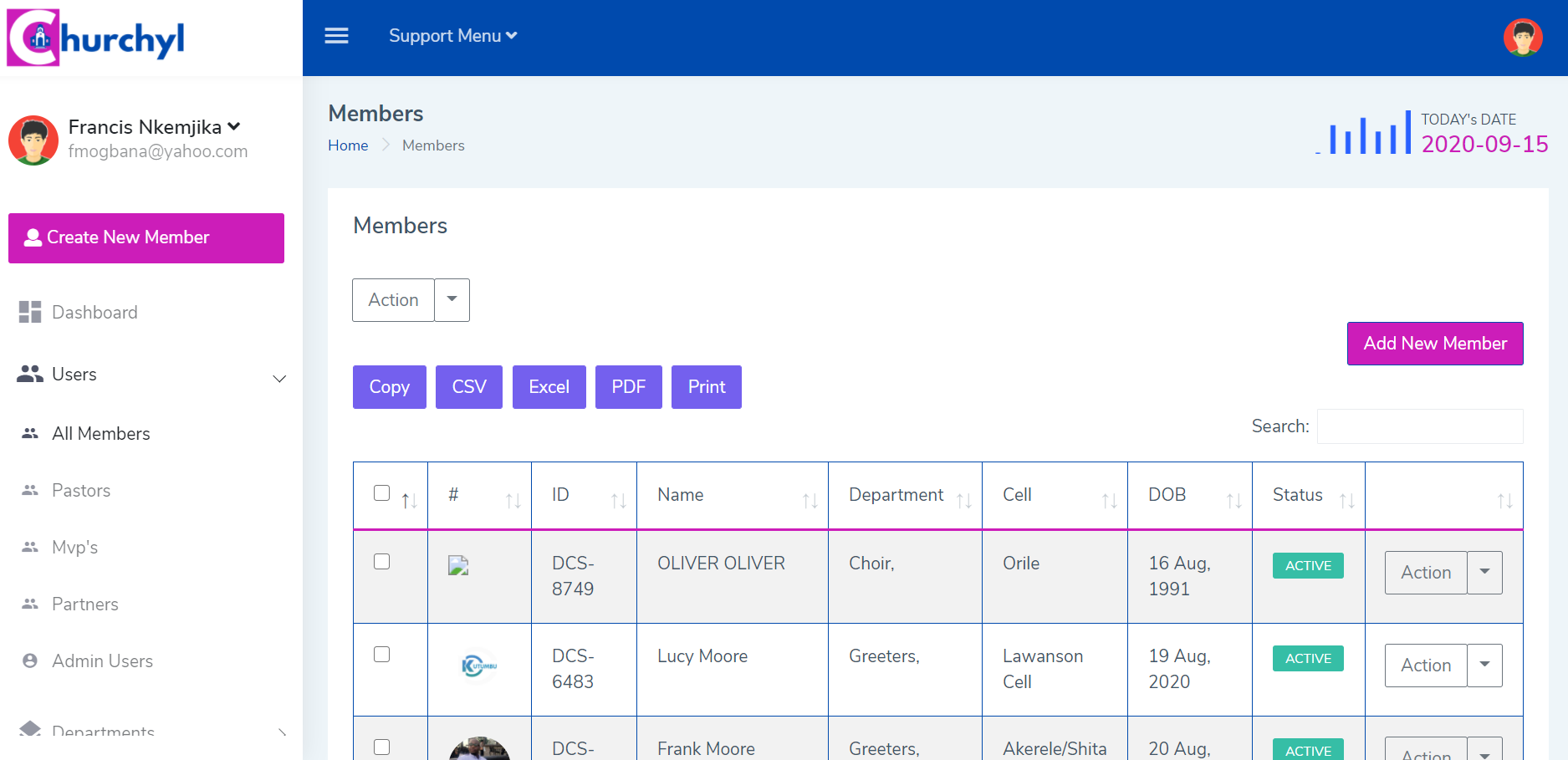Click the sort arrows in the last column header

click(1504, 501)
